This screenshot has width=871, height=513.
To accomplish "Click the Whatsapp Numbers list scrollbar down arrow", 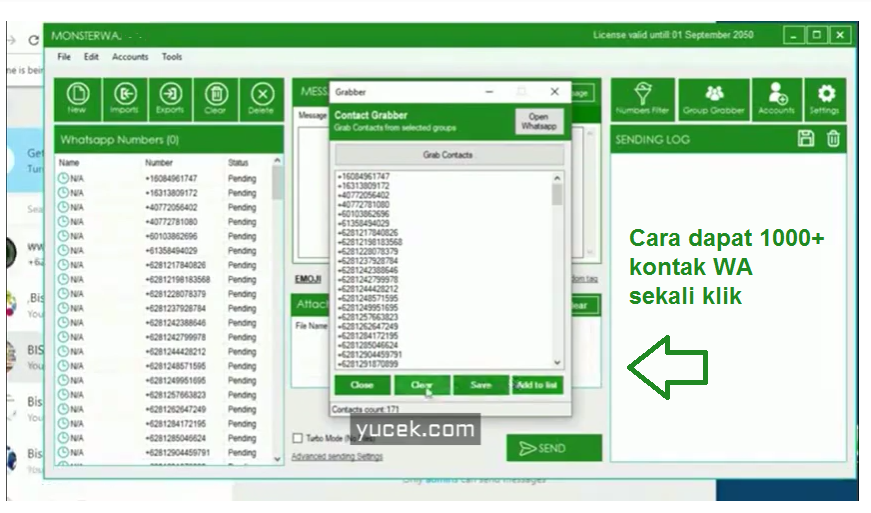I will (277, 459).
